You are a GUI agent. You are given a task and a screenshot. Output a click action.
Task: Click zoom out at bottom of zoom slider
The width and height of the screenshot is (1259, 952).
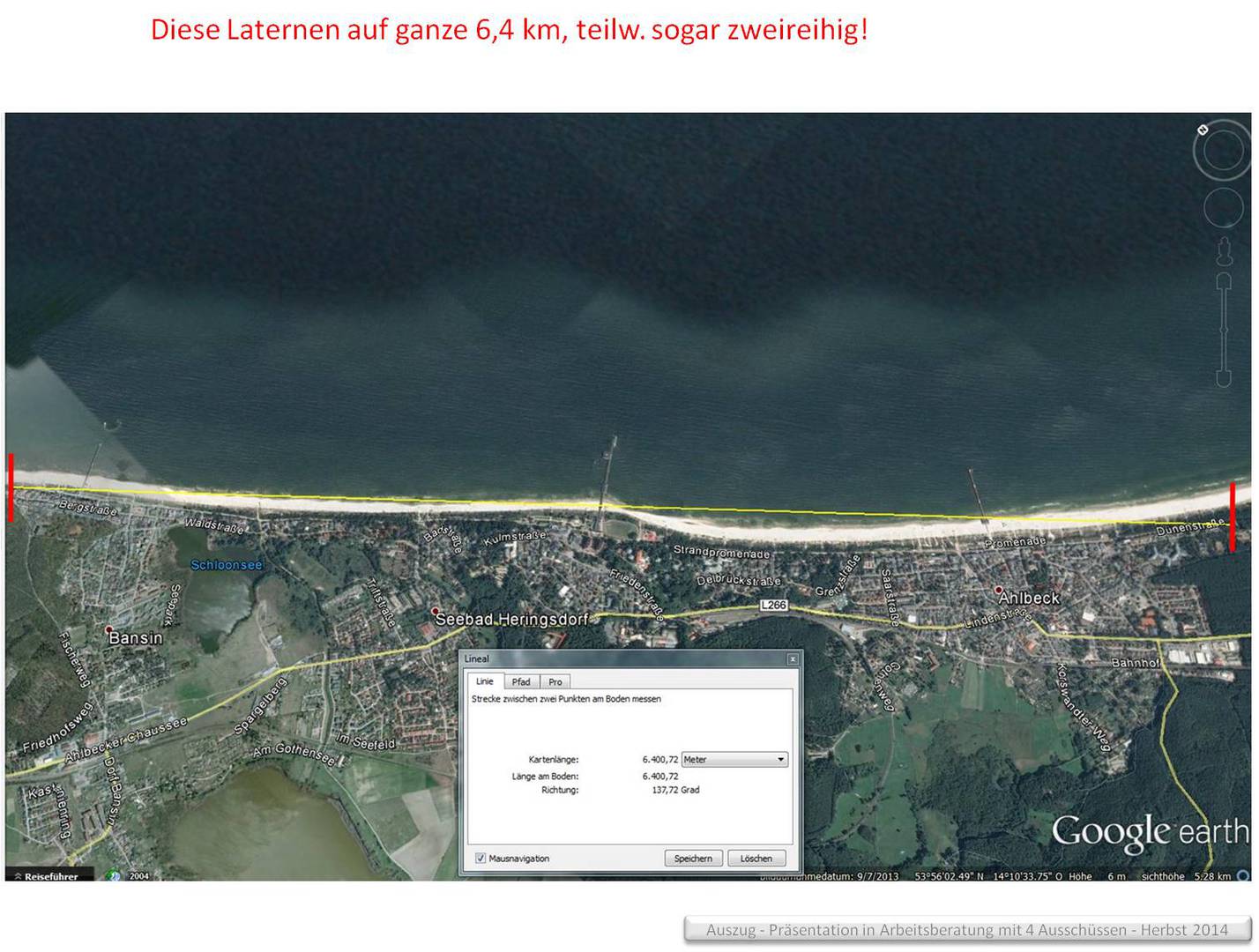pos(1223,378)
